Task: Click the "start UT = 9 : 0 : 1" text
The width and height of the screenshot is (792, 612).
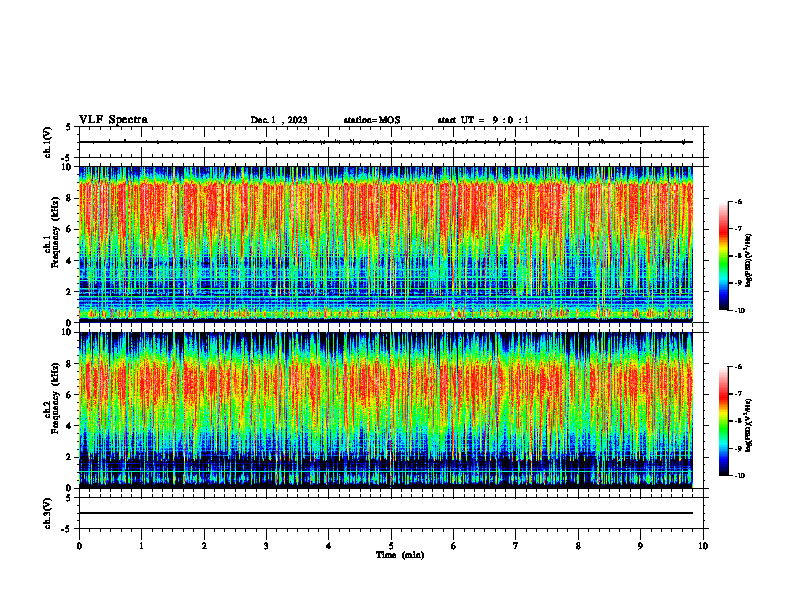Action: click(483, 120)
